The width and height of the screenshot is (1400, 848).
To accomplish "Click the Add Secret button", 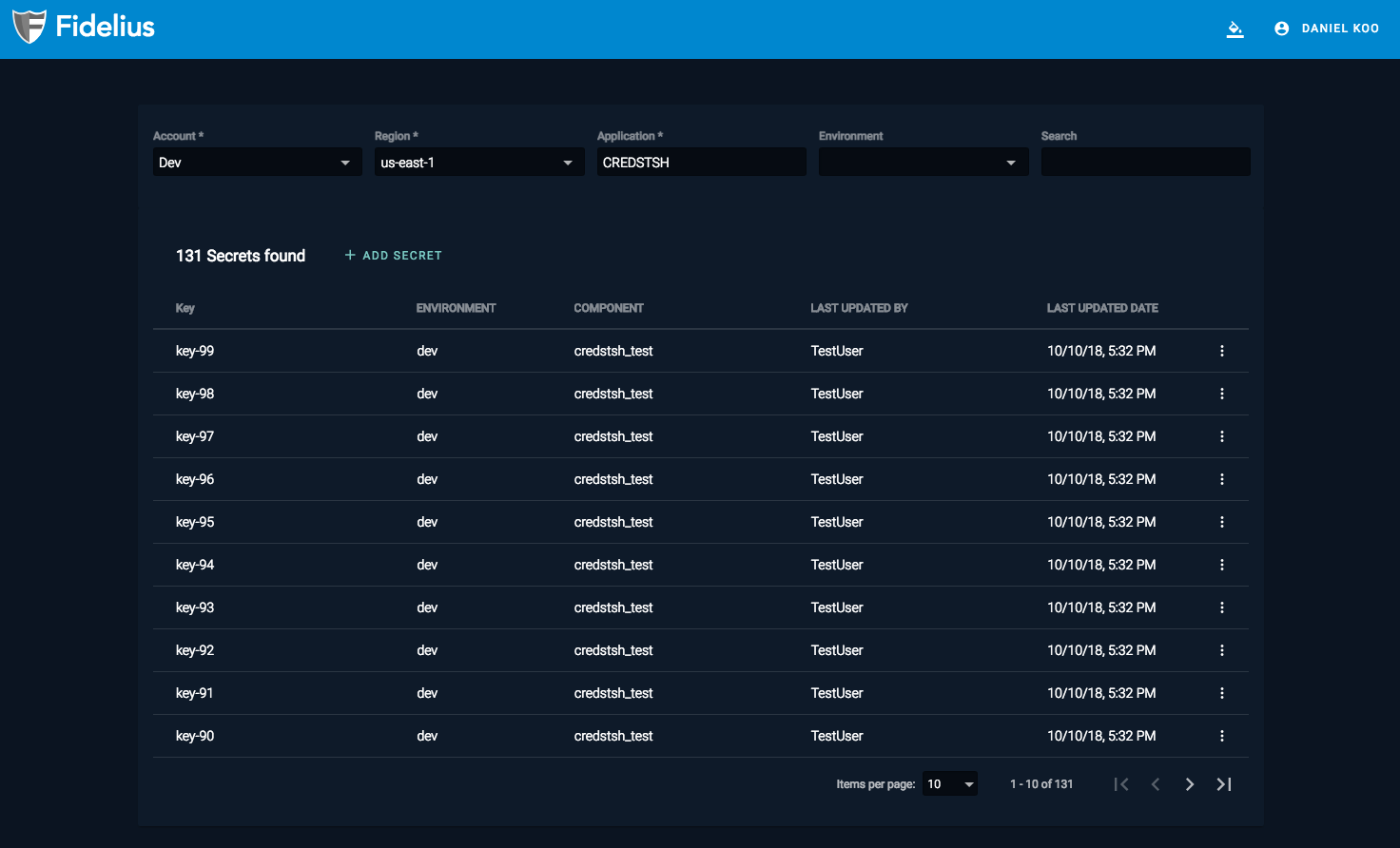I will tap(393, 256).
